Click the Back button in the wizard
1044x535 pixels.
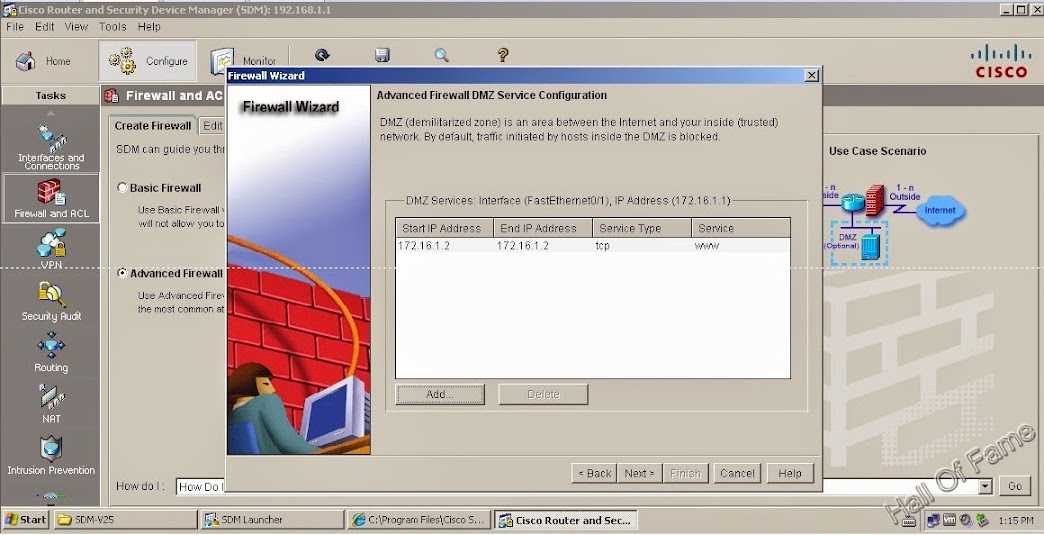point(594,473)
